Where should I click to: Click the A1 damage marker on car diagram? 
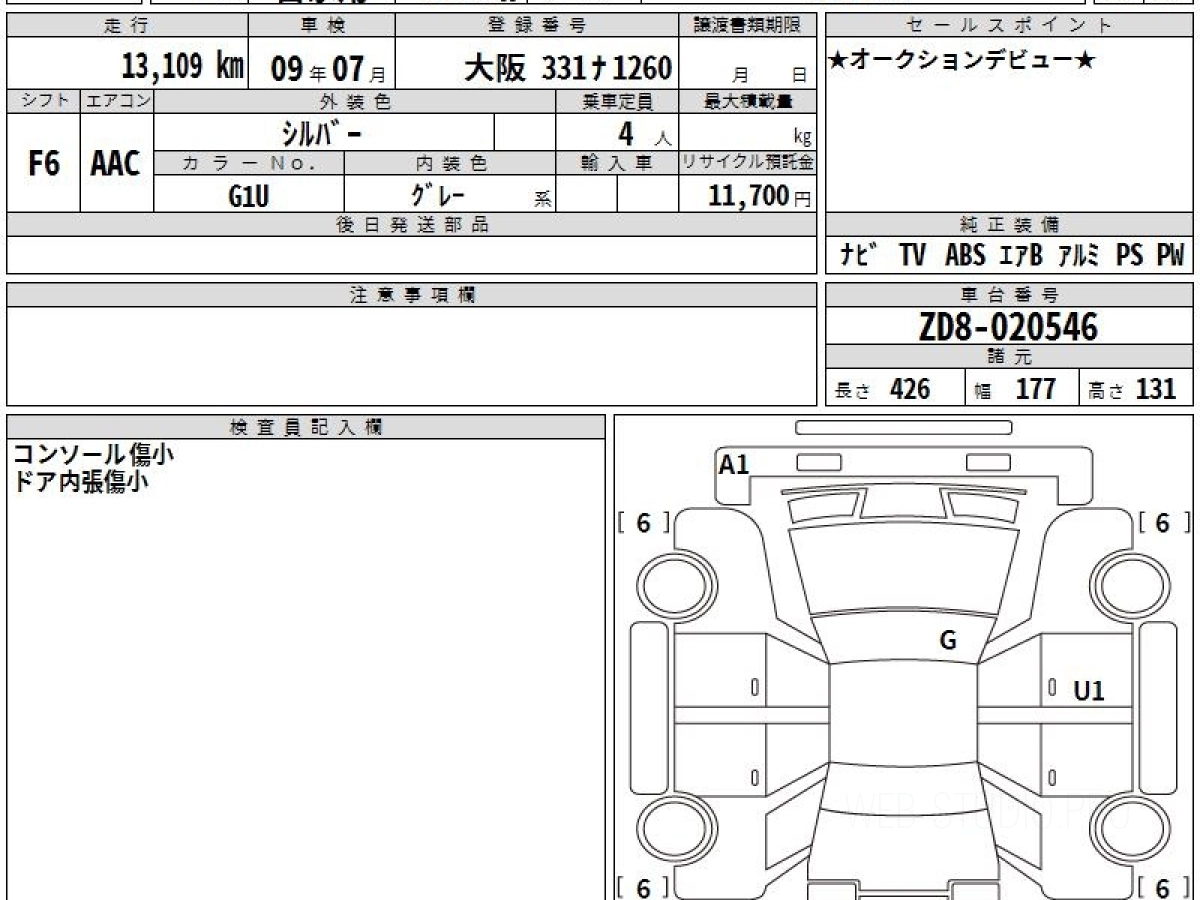click(x=734, y=464)
